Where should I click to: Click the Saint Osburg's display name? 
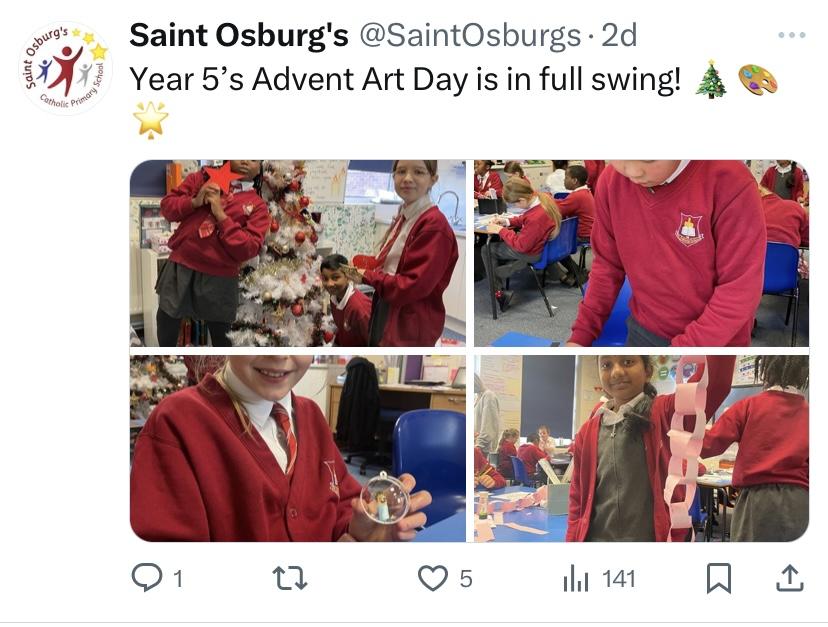[239, 35]
